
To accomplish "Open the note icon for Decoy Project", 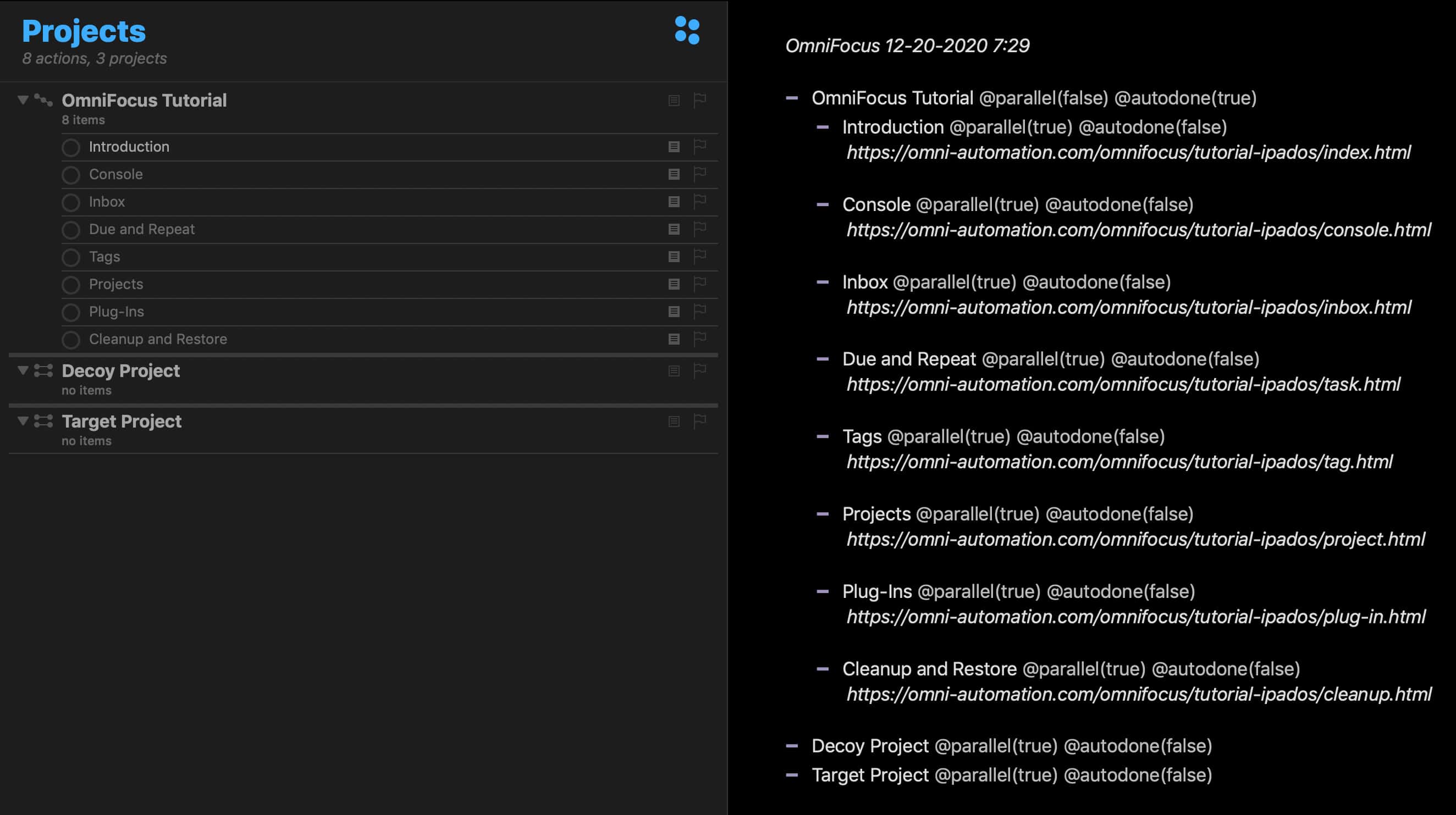I will point(674,371).
